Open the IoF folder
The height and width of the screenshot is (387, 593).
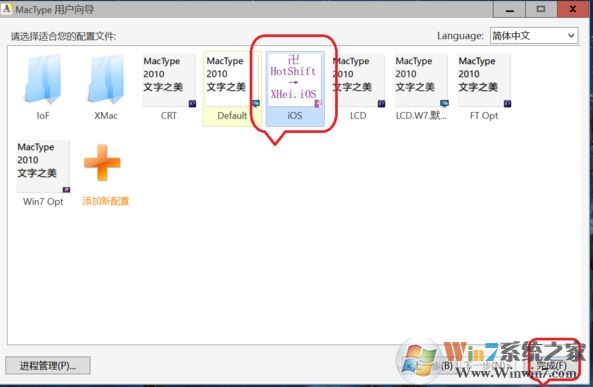43,87
